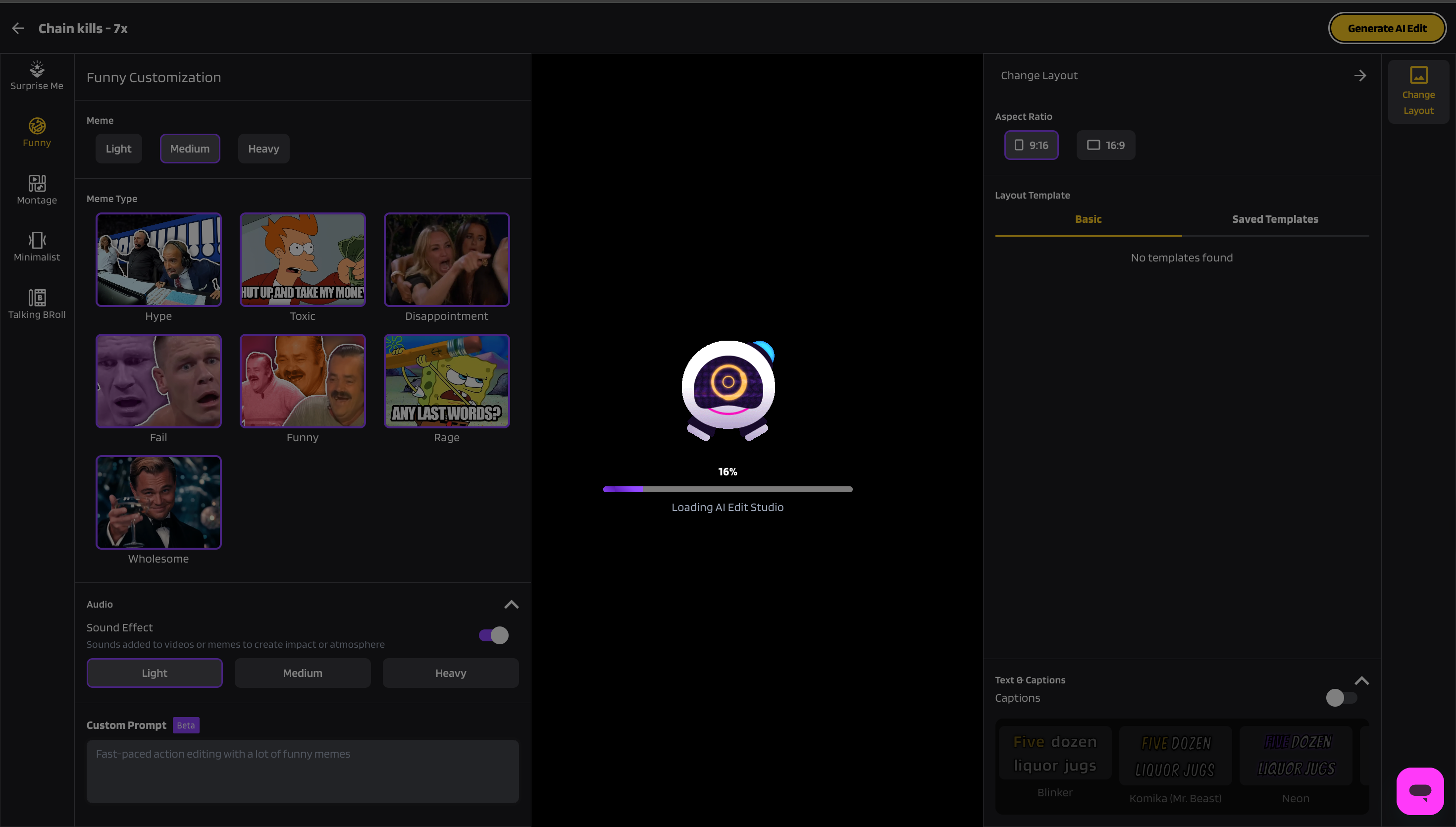Click the loading progress bar
Screen dimensions: 1456x827
click(728, 489)
